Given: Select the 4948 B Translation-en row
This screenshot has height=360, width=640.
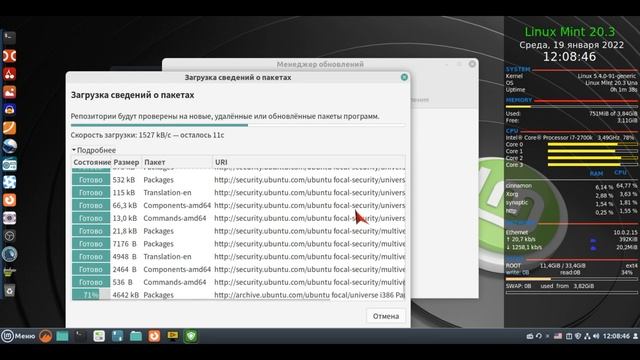Looking at the screenshot, I should click(238, 256).
